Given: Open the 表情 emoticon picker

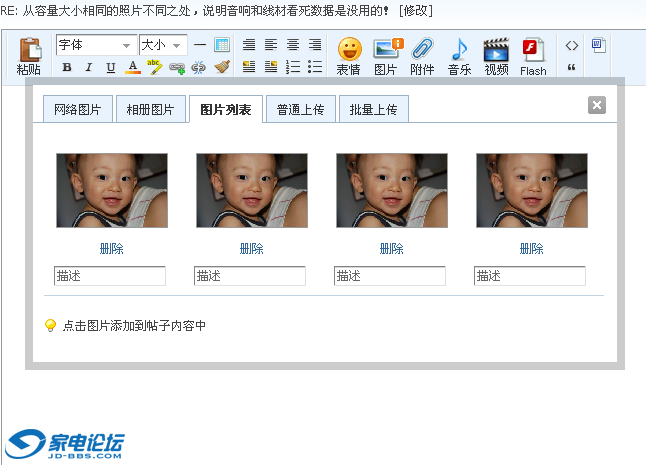Looking at the screenshot, I should pos(349,56).
